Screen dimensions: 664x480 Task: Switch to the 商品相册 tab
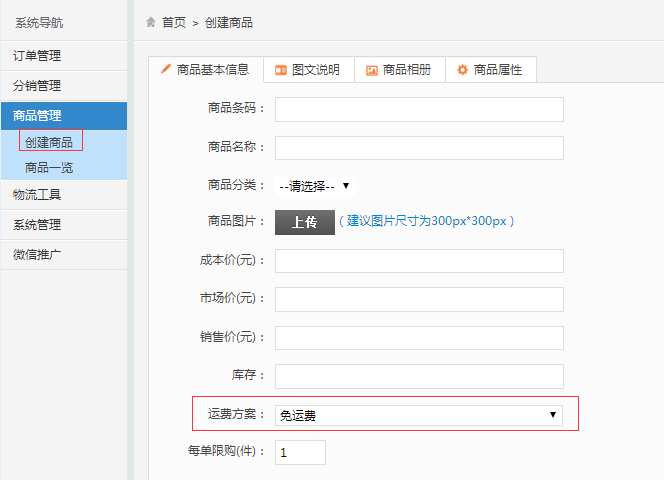tap(406, 70)
